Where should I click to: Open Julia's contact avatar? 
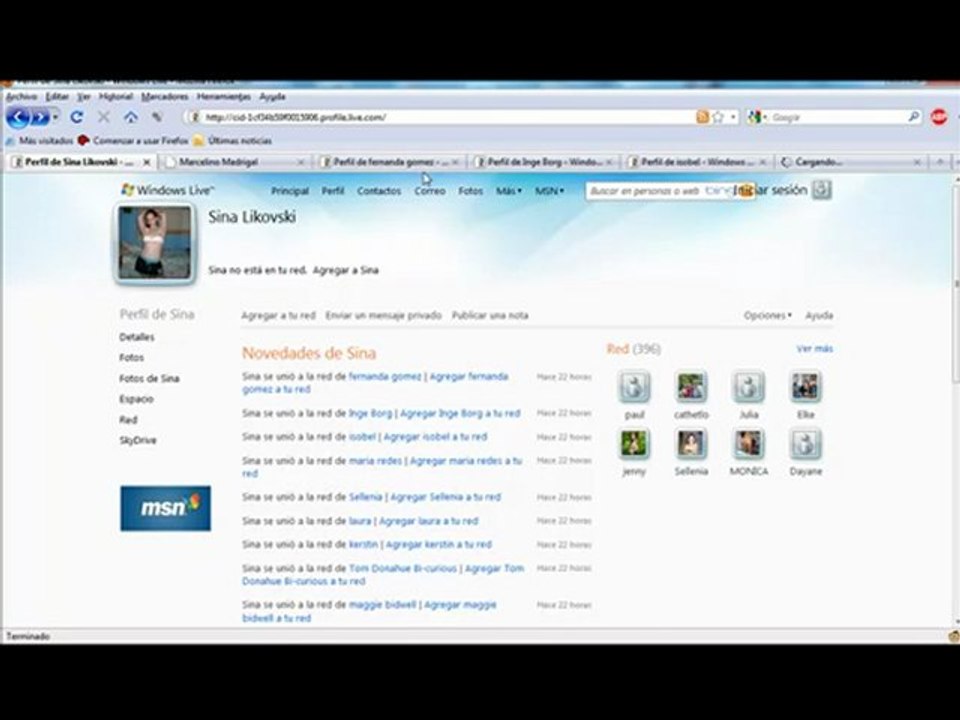click(x=748, y=387)
